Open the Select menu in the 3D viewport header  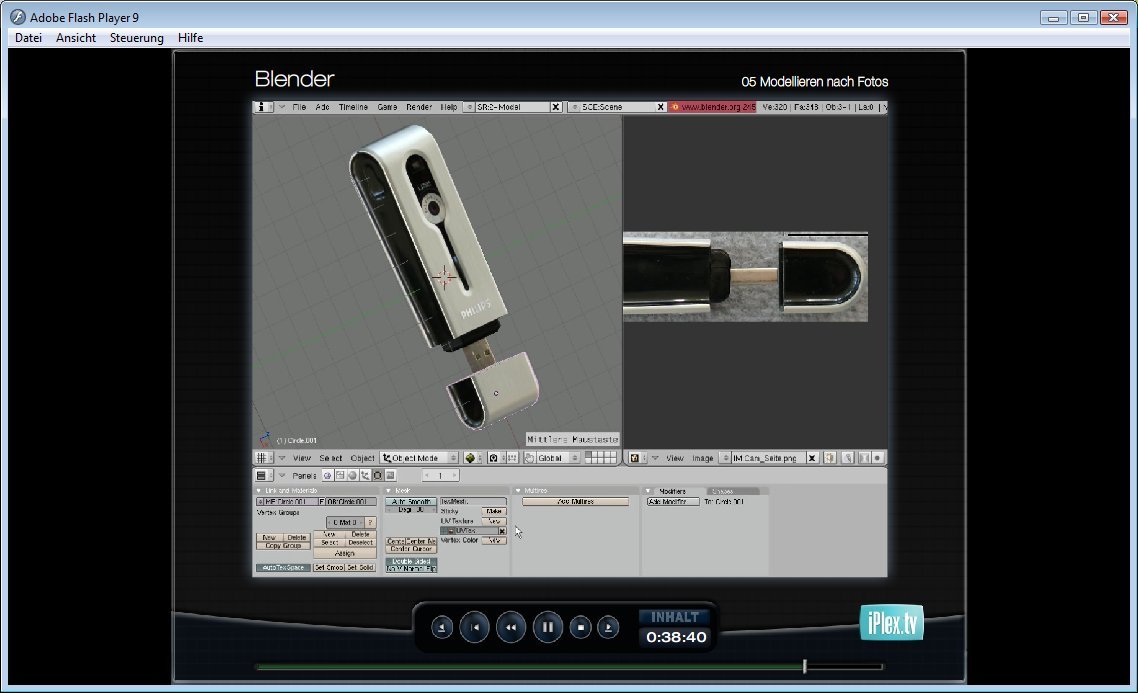click(x=330, y=458)
